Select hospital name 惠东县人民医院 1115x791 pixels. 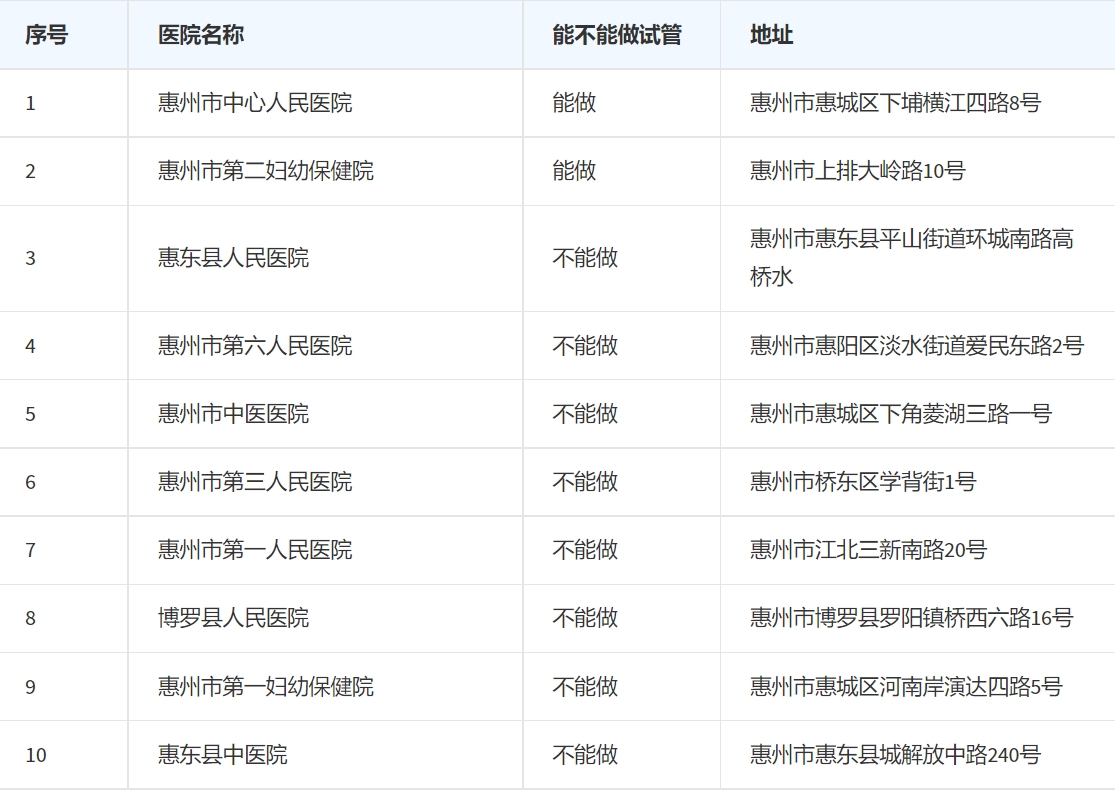(x=233, y=258)
